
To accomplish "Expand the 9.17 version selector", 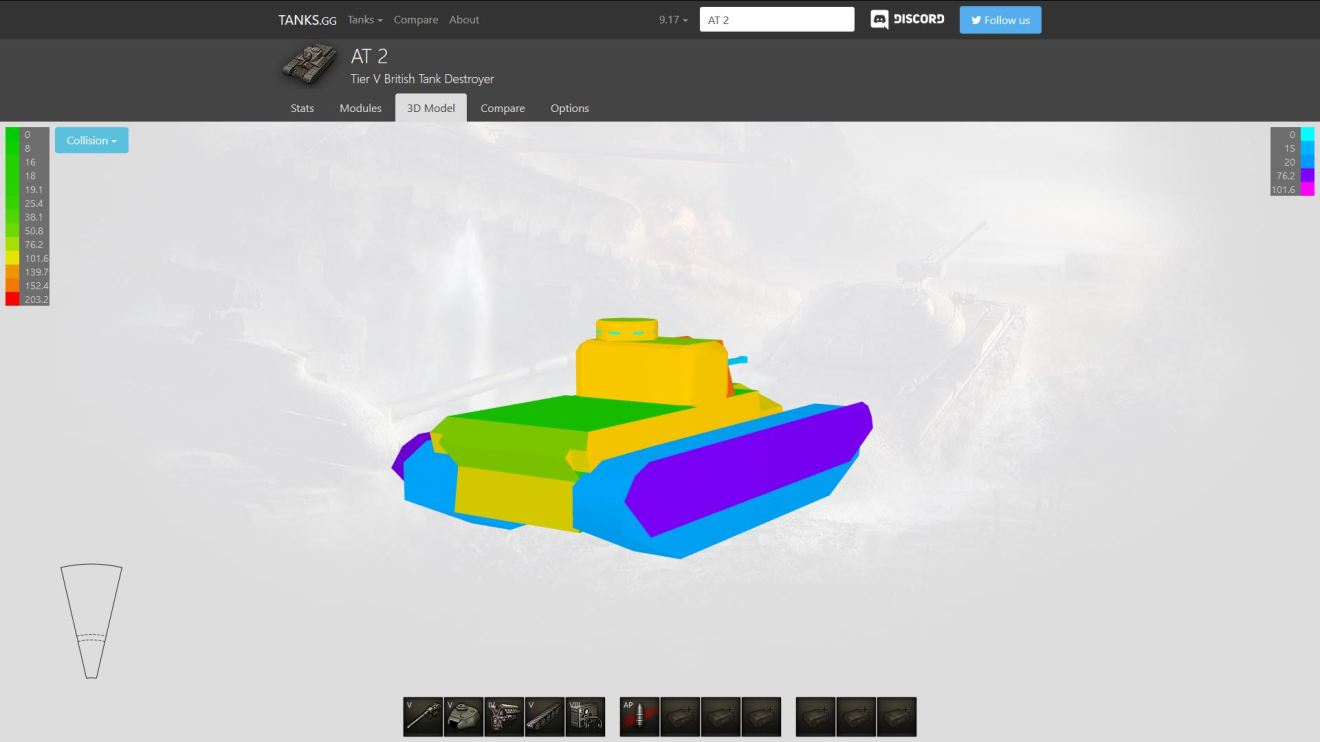I will point(673,20).
